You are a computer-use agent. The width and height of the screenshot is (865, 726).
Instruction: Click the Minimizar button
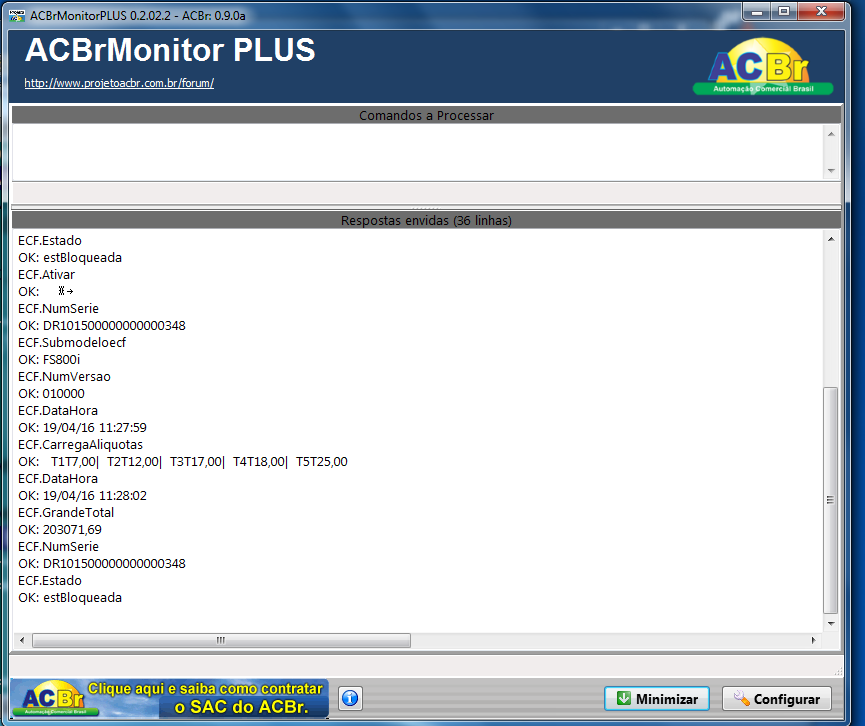coord(657,699)
